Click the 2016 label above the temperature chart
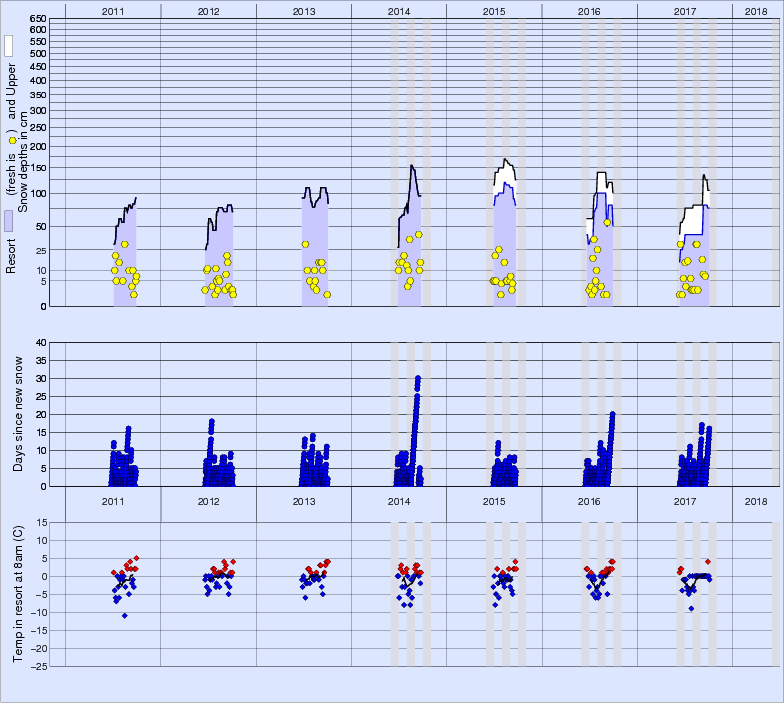The height and width of the screenshot is (703, 784). [x=589, y=501]
